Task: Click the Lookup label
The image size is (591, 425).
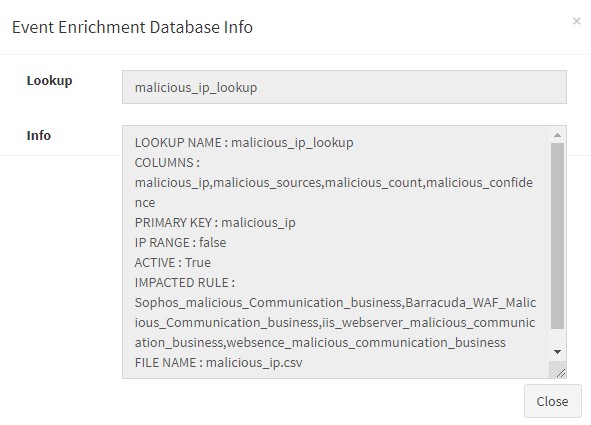Action: [49, 81]
